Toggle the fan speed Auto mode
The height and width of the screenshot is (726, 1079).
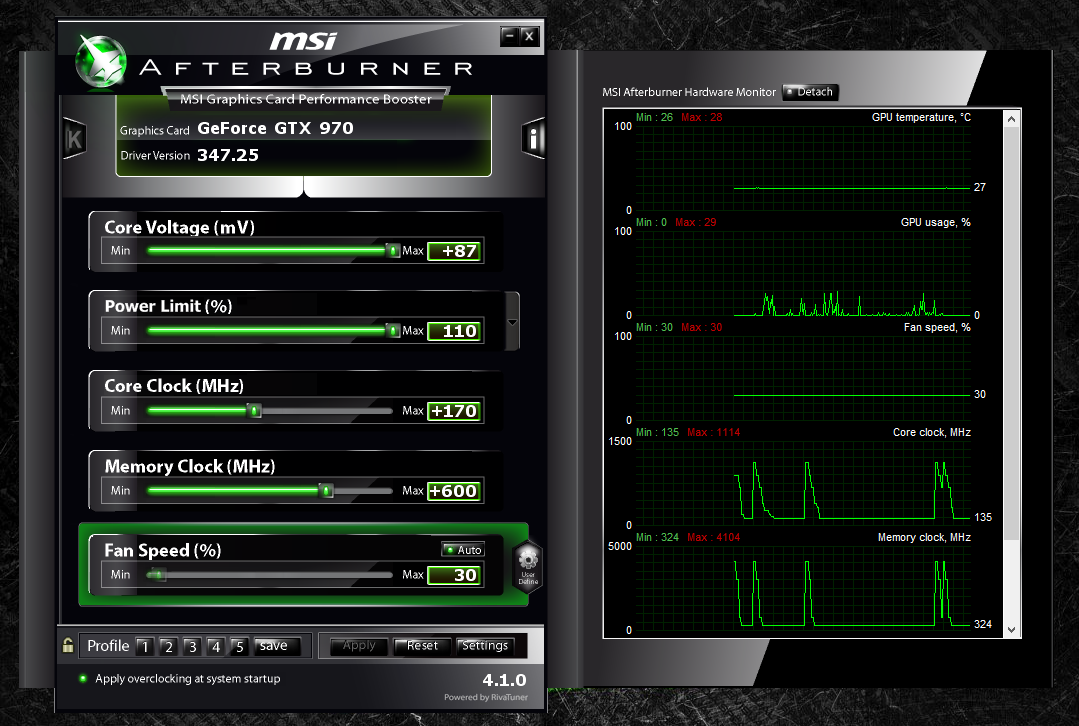point(463,549)
